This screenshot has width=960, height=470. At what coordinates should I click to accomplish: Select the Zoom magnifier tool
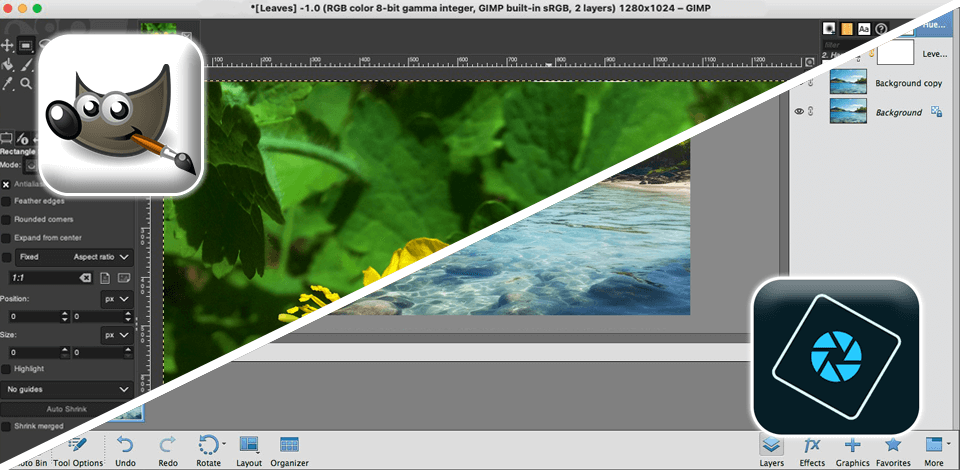26,83
